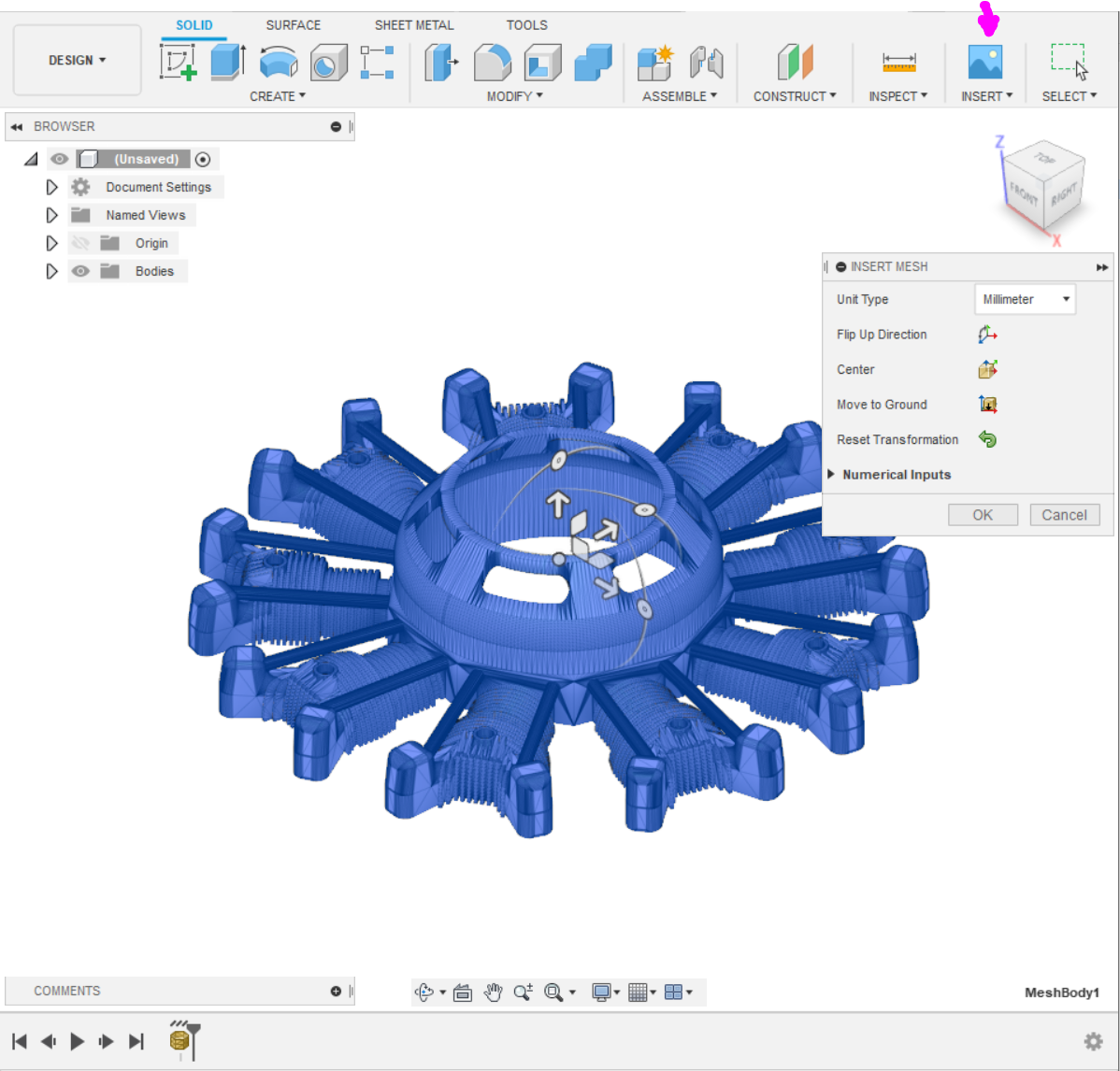Click the Move to Ground icon
This screenshot has width=1120, height=1071.
coord(987,405)
